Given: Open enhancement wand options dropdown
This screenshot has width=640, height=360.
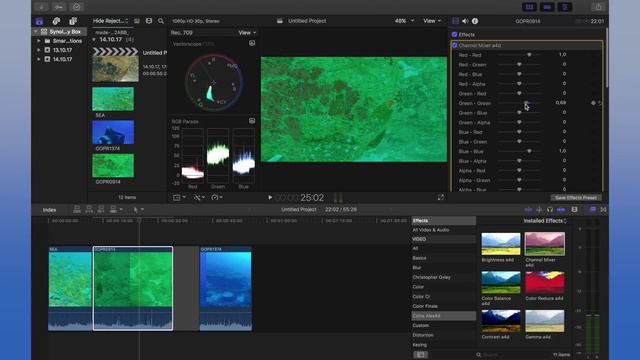Looking at the screenshot, I should (199, 198).
